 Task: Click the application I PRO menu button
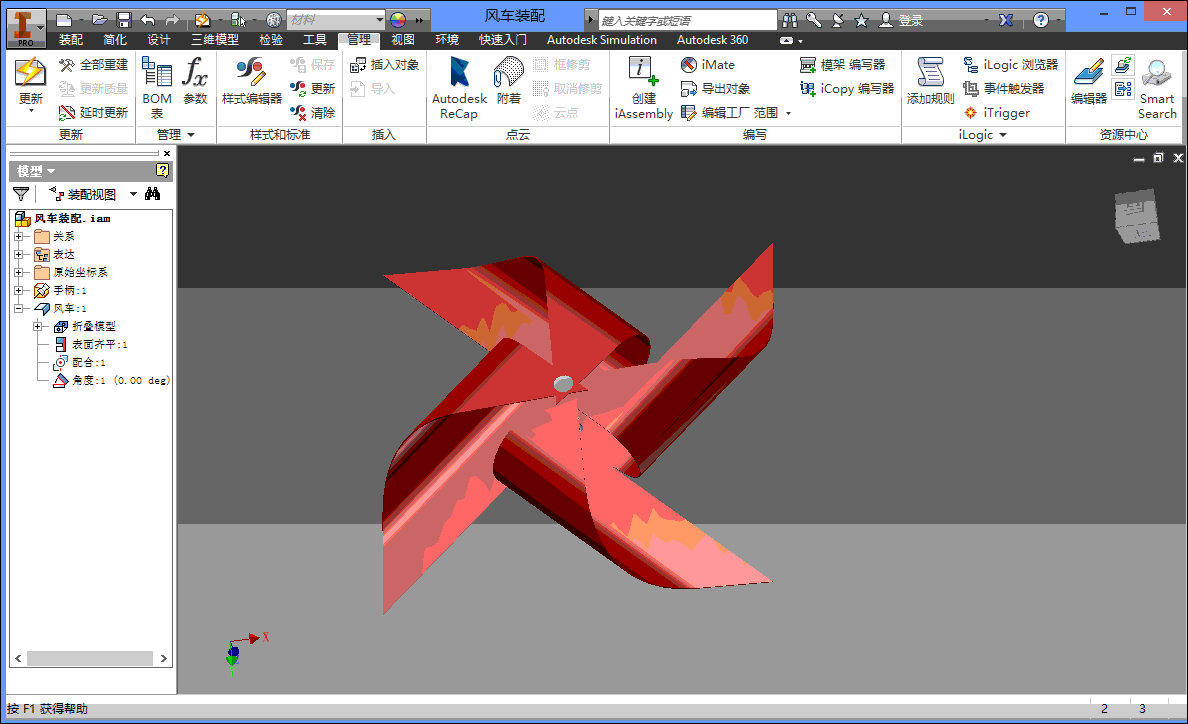click(x=26, y=28)
